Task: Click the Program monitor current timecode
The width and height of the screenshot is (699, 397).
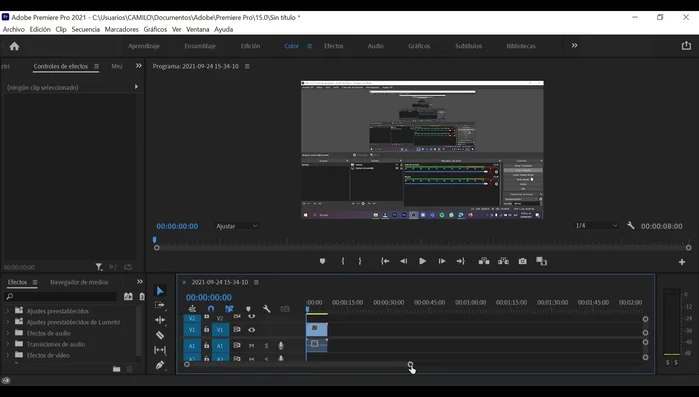Action: 177,226
